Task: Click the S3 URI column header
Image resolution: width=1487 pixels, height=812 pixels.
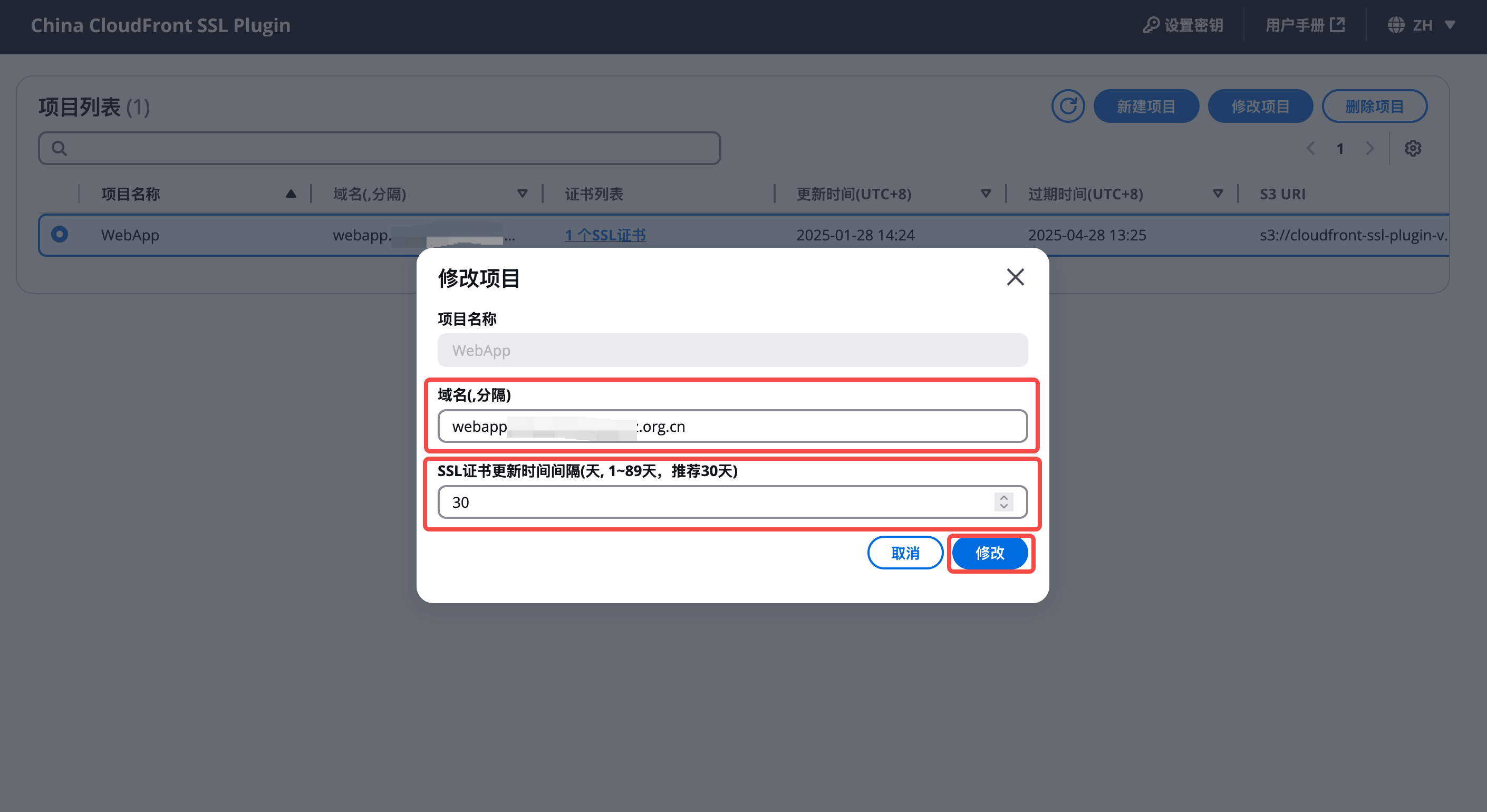Action: pos(1282,194)
